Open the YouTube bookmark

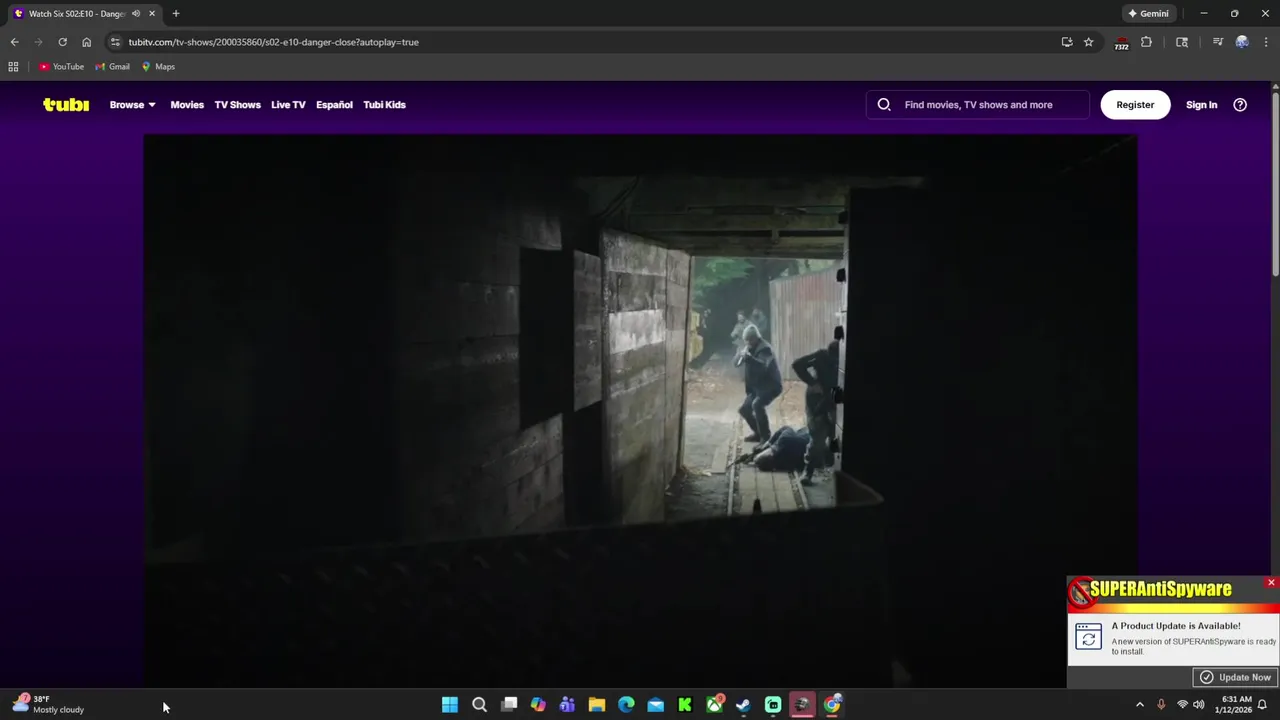point(61,66)
